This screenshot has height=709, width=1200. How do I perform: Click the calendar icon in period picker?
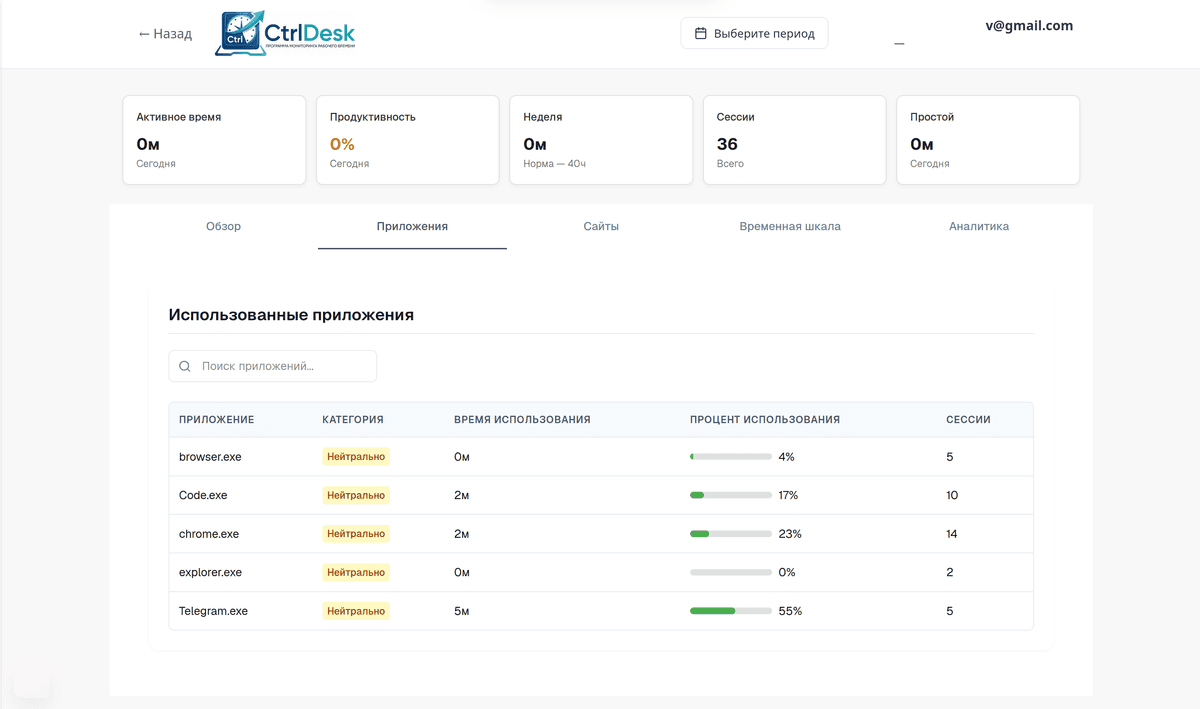coord(701,33)
